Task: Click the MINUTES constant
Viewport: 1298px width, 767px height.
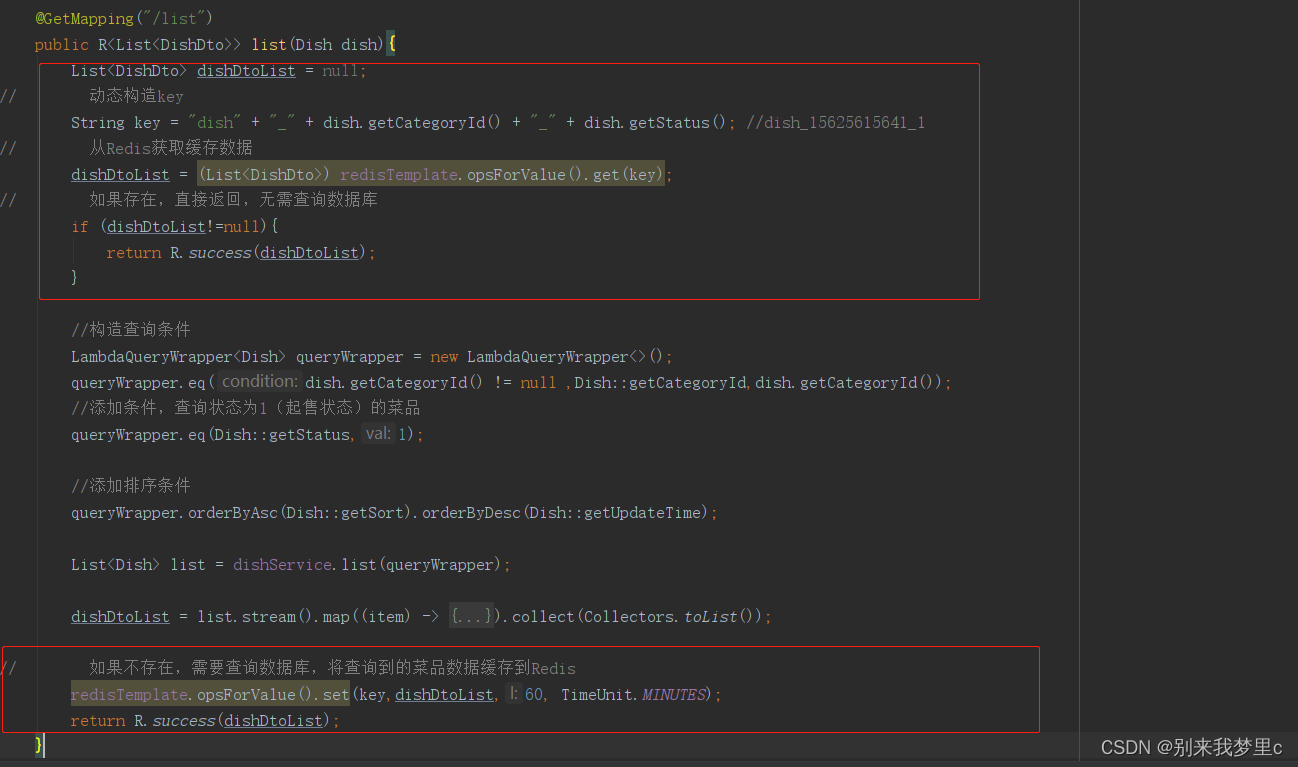Action: coord(673,694)
